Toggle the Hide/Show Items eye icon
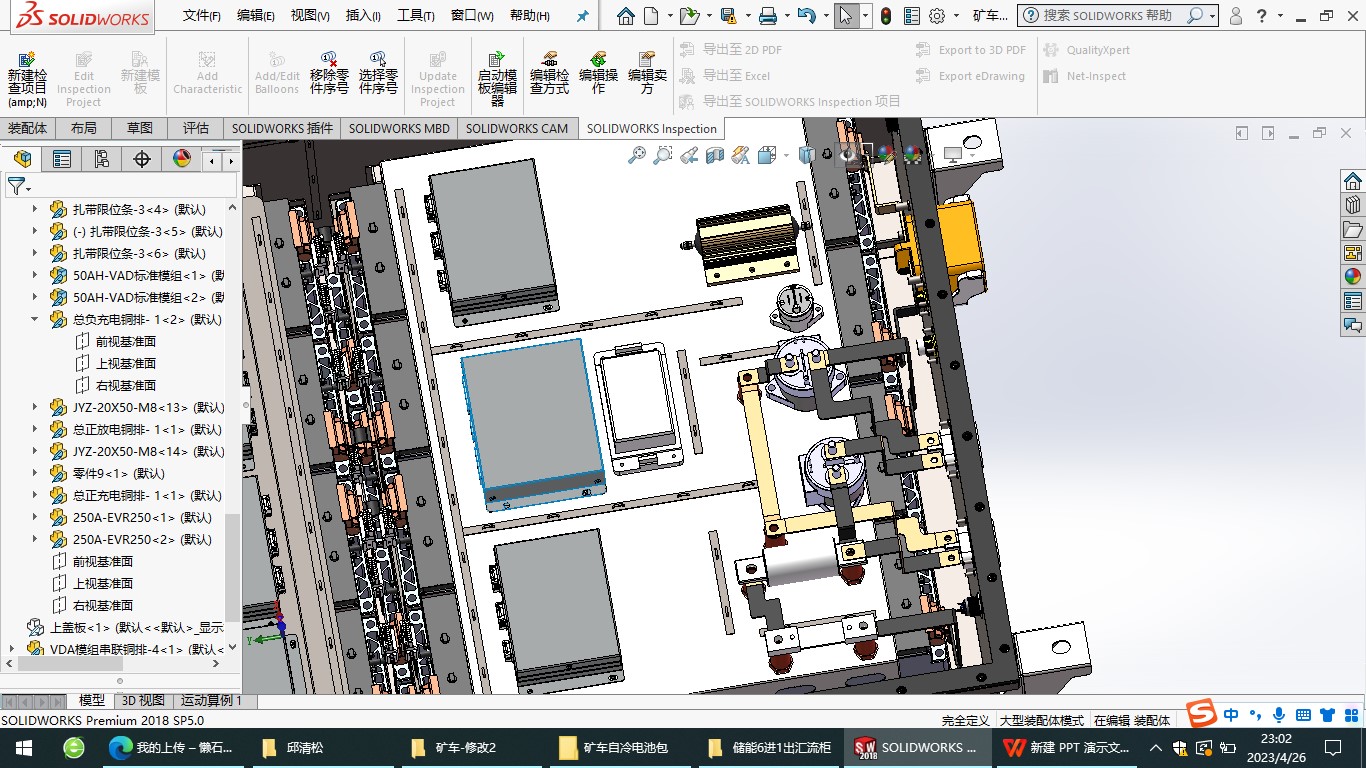The height and width of the screenshot is (768, 1366). coord(846,155)
